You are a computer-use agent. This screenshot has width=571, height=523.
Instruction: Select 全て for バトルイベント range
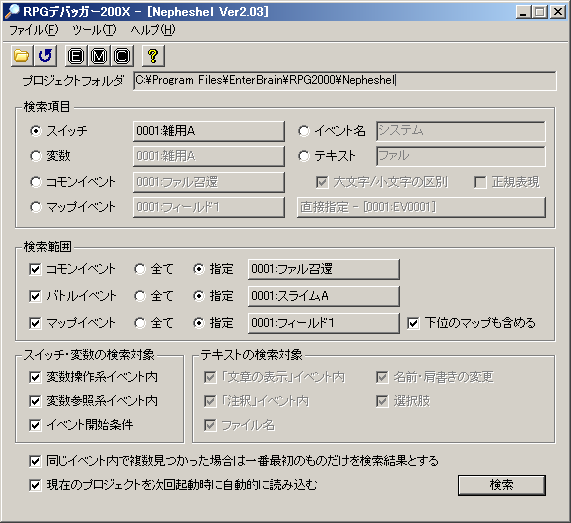[140, 296]
